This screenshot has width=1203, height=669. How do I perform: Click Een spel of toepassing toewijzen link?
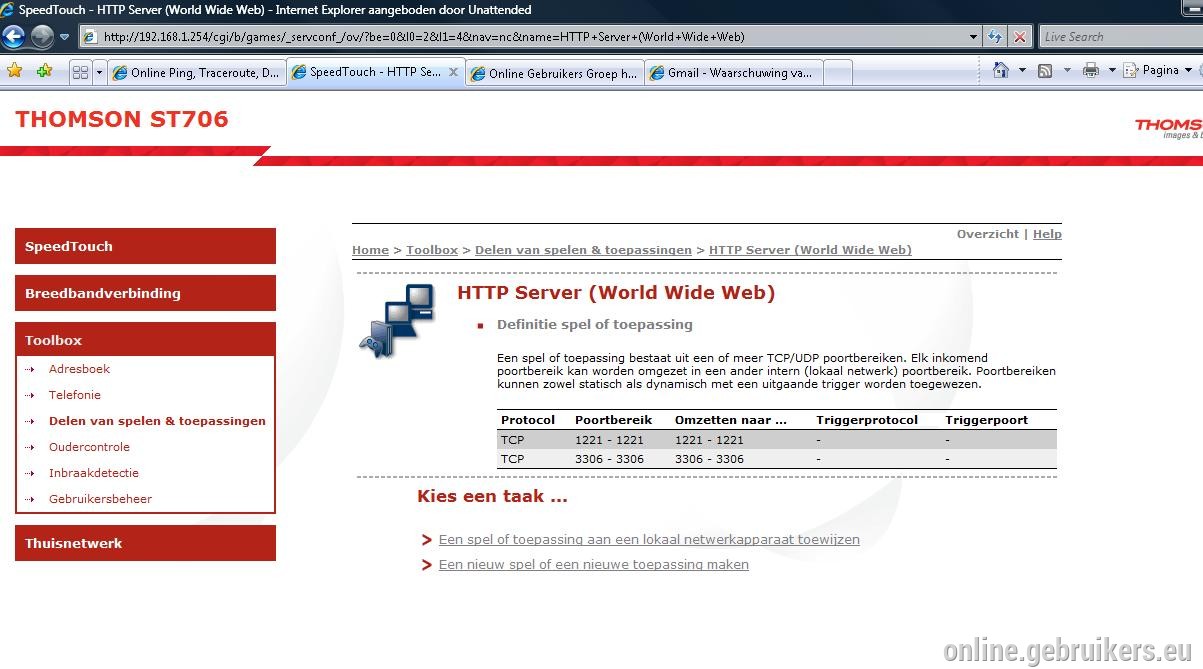(649, 539)
